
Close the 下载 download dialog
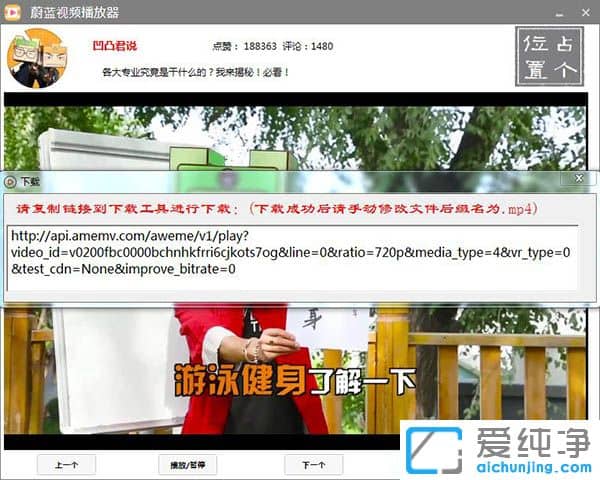577,180
